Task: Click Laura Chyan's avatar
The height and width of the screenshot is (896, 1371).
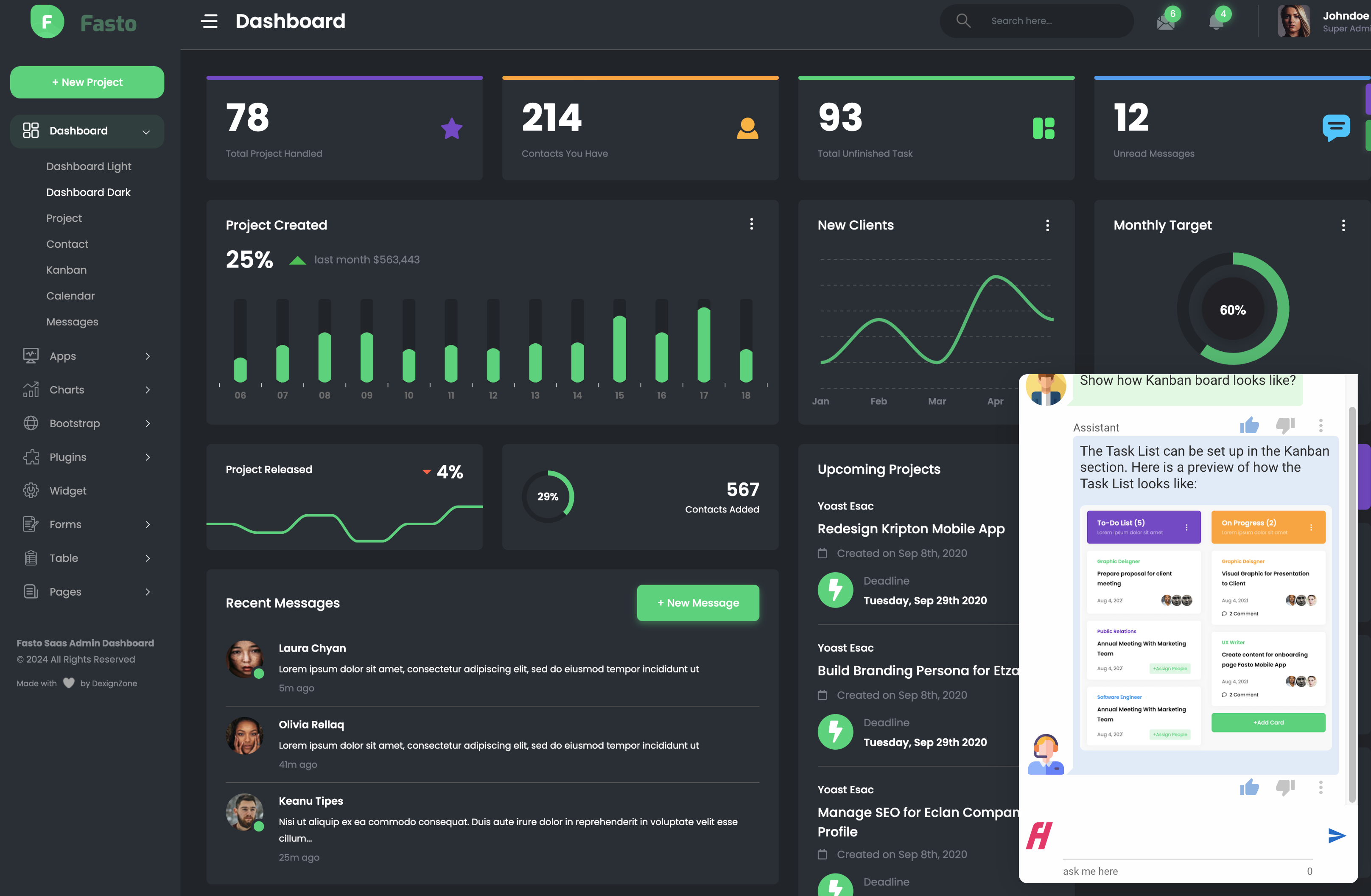Action: tap(244, 658)
